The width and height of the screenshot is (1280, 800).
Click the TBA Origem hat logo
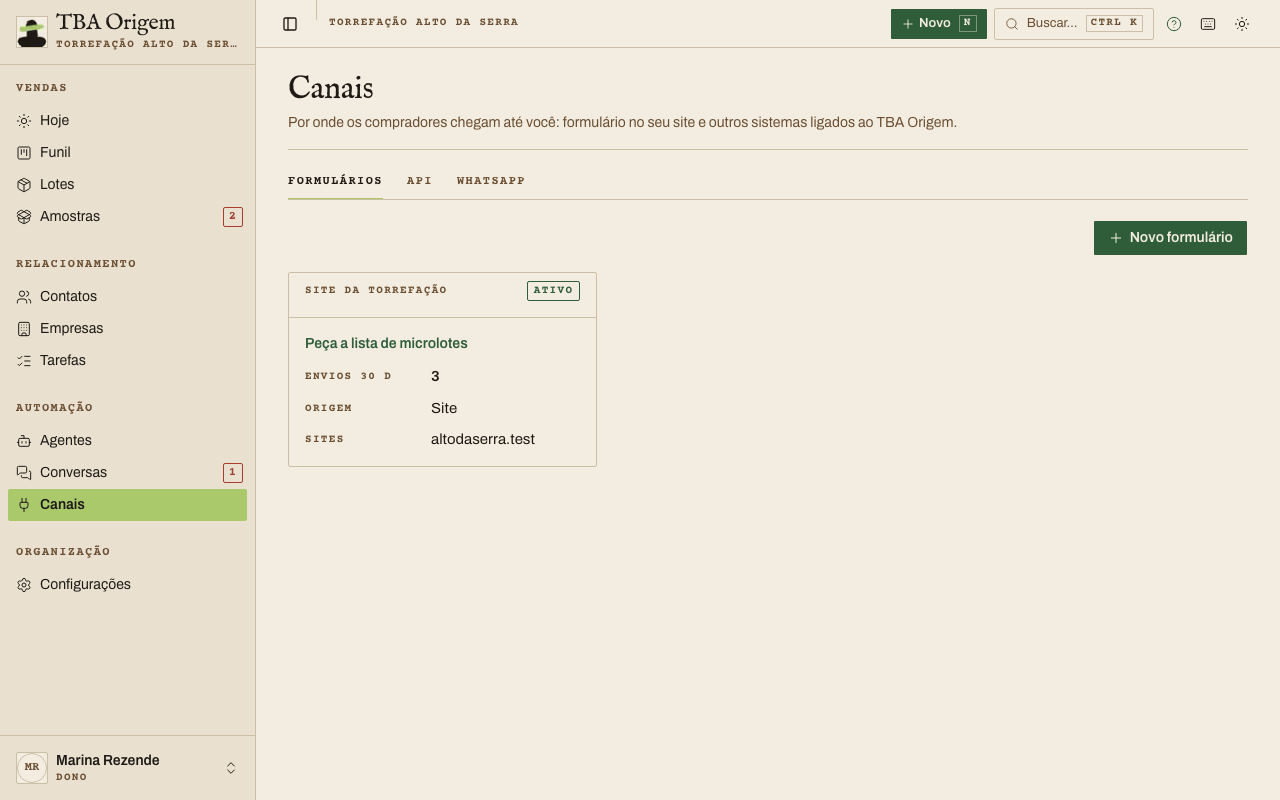(32, 32)
